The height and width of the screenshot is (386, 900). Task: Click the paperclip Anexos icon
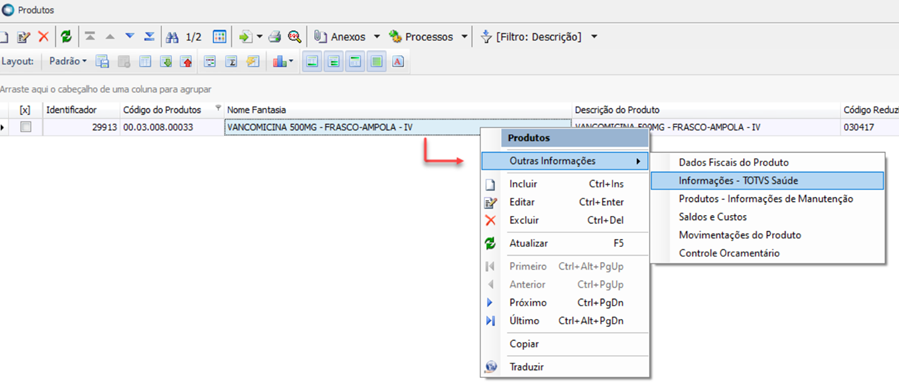tap(320, 37)
